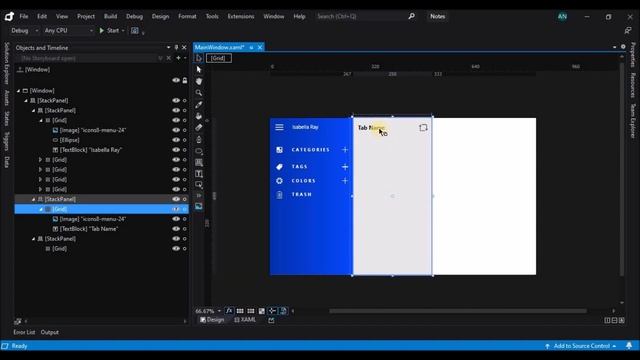640x360 pixels.
Task: Pop out the XAML pane icon
Action: click(271, 320)
